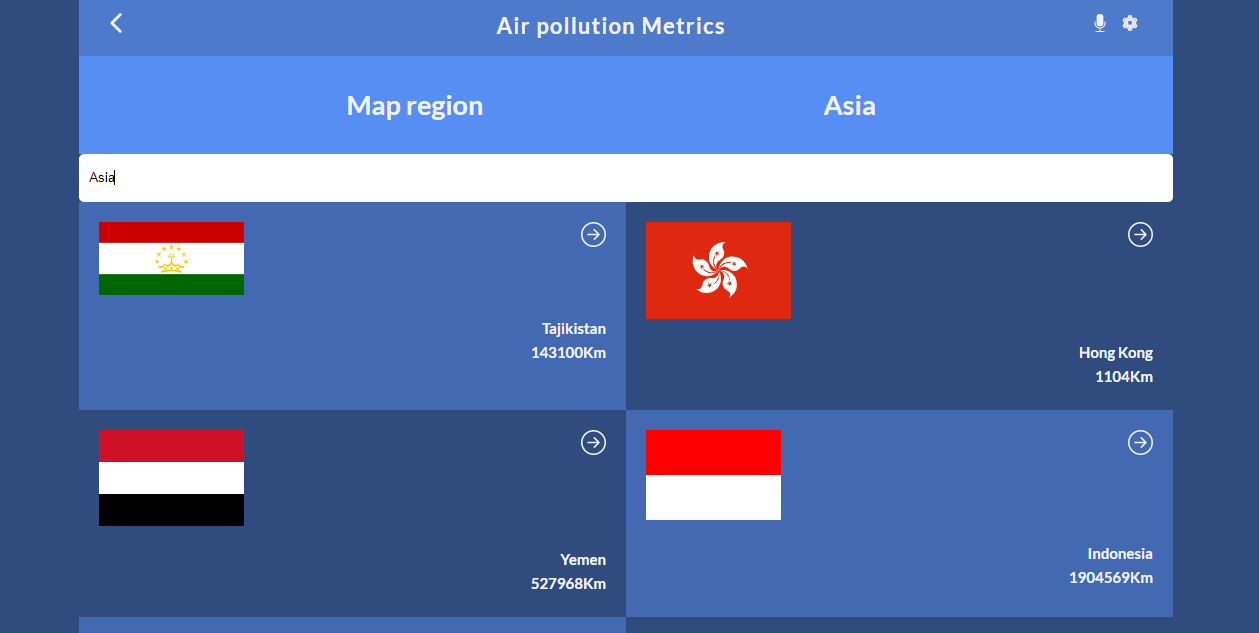Focus the search field containing Asia
The height and width of the screenshot is (633, 1259).
(x=626, y=178)
